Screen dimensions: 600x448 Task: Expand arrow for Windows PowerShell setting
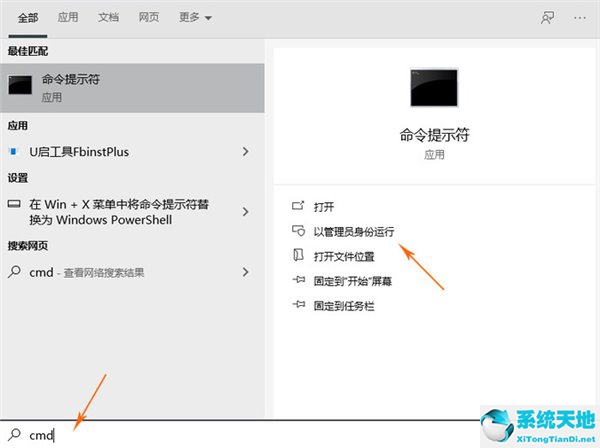coord(246,212)
